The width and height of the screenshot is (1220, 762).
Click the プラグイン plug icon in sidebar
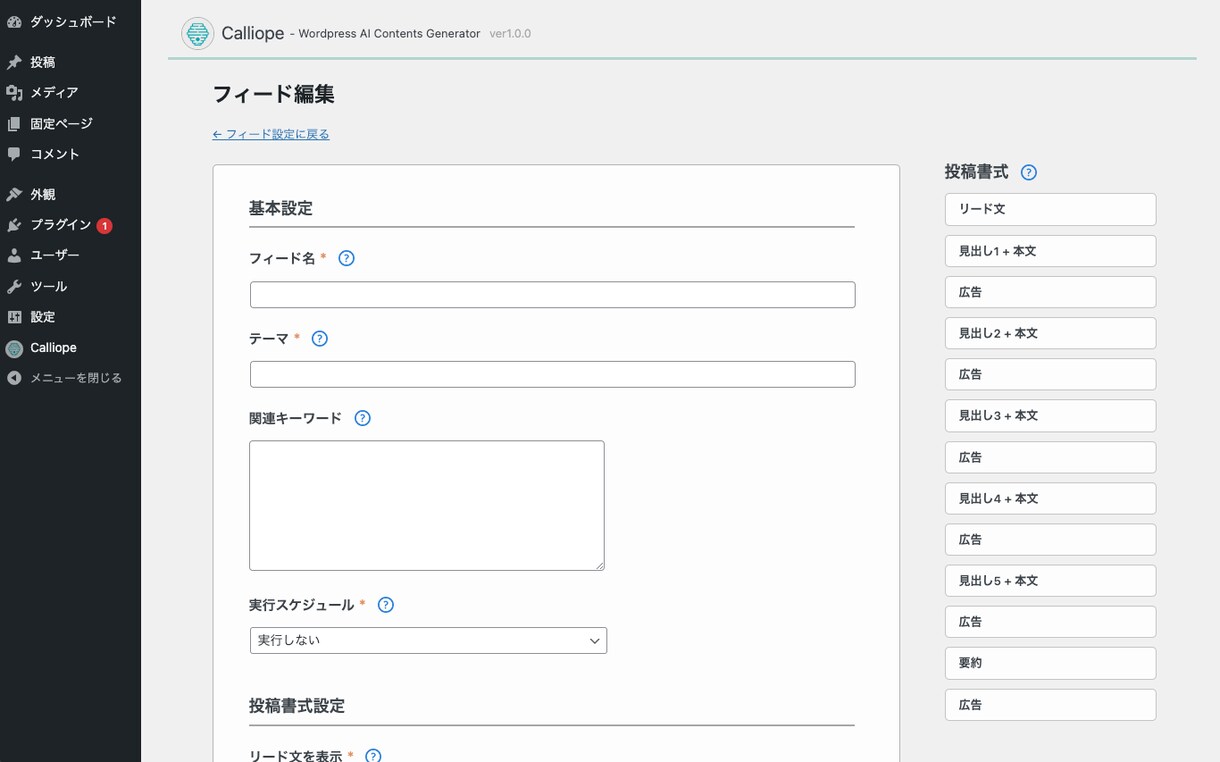coord(14,225)
